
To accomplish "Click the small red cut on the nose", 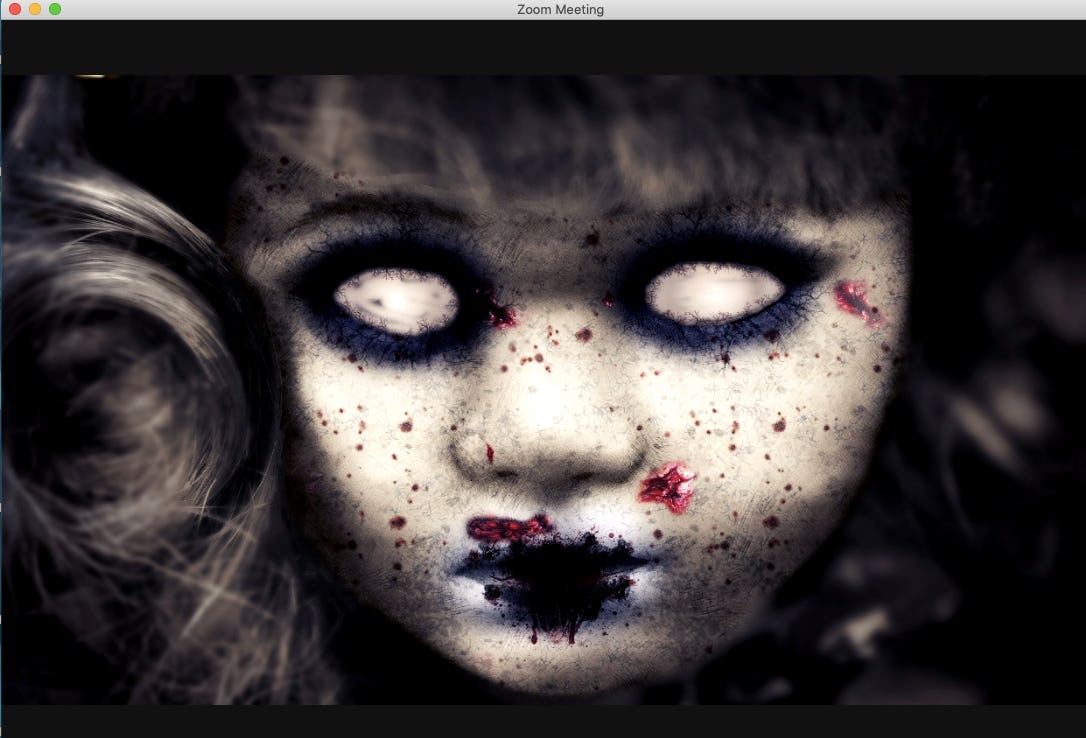I will pos(489,453).
